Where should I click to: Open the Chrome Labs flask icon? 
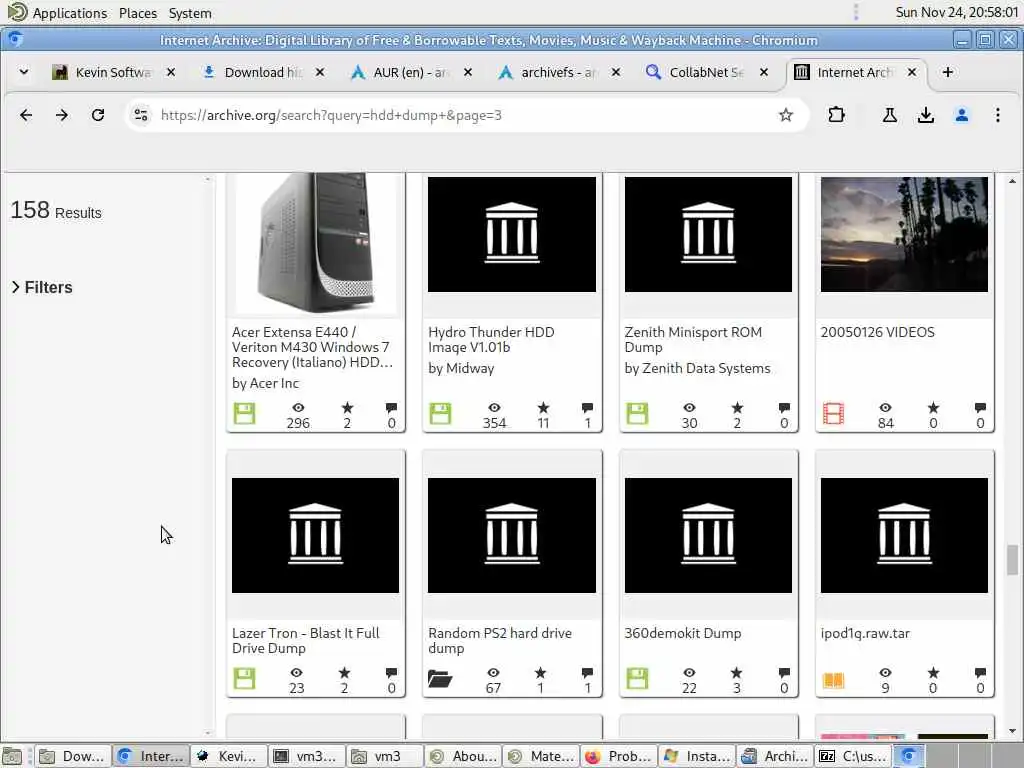[x=889, y=116]
